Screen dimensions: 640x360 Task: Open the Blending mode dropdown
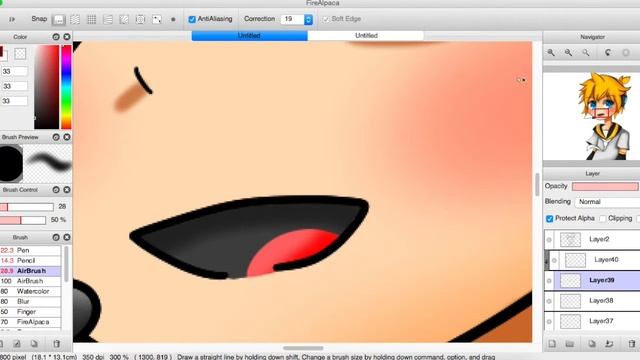[607, 202]
